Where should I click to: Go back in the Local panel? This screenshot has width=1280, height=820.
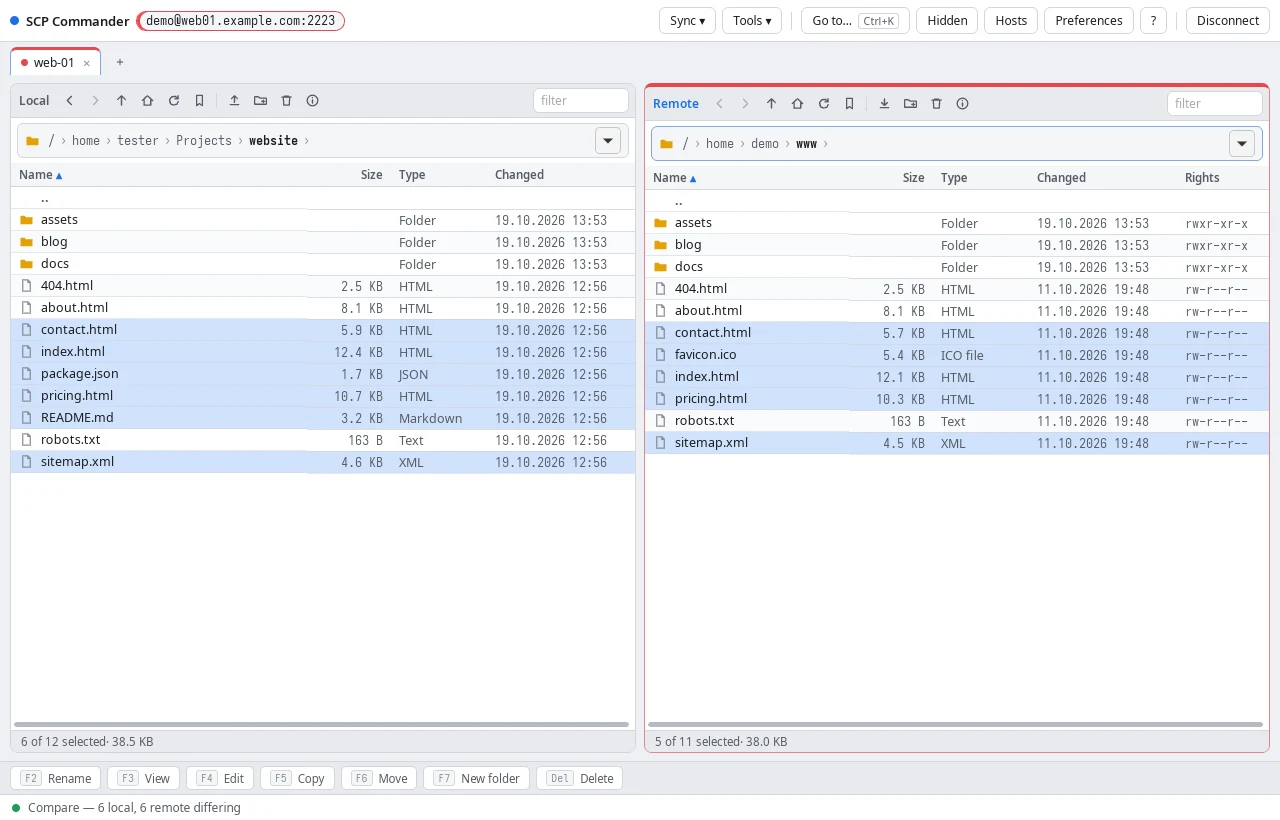pos(70,100)
